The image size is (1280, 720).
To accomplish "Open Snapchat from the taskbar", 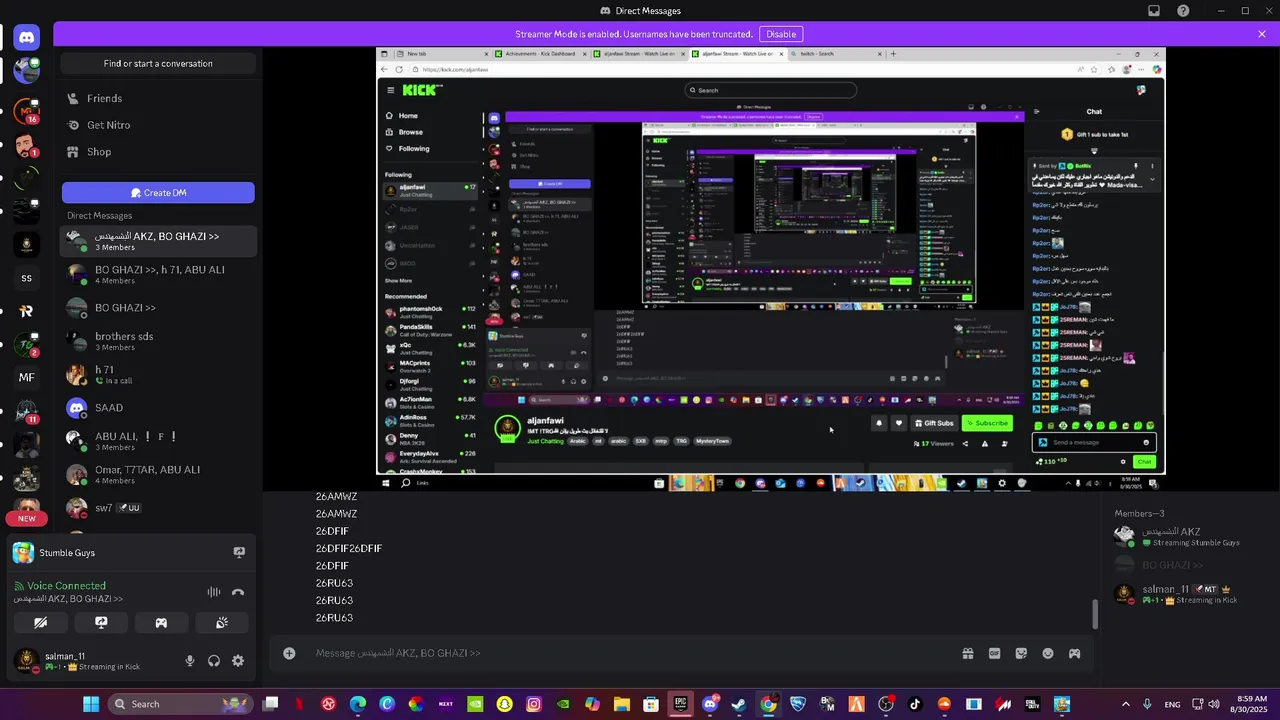I will pos(505,704).
